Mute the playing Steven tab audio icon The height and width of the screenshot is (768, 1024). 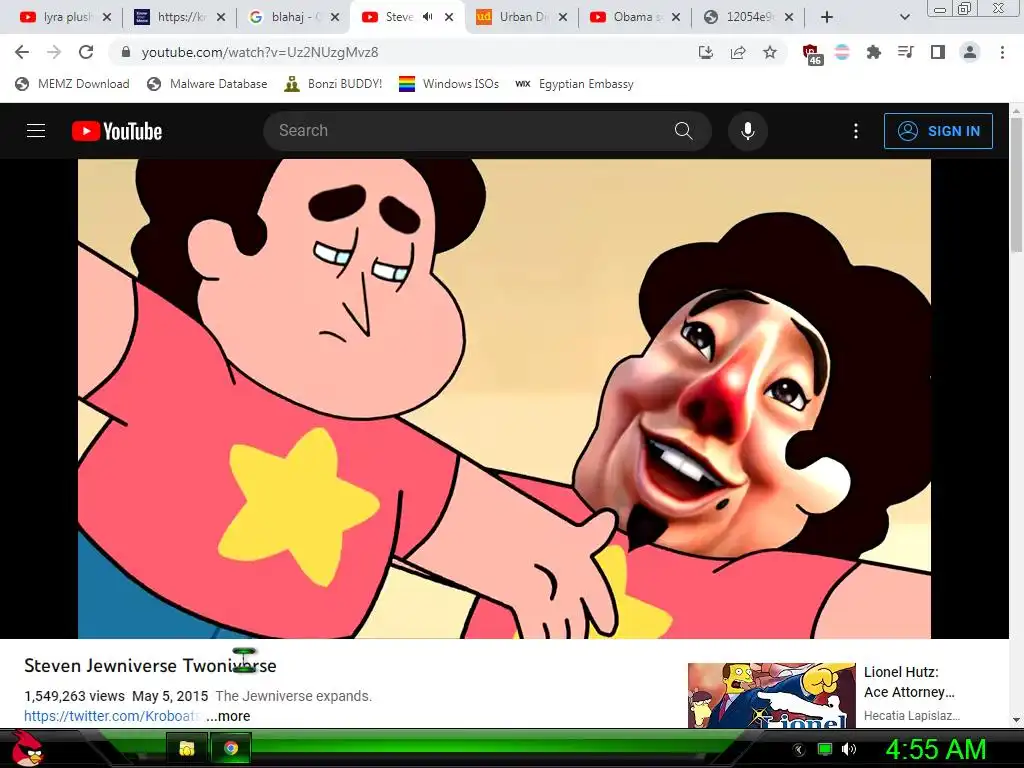(x=428, y=17)
